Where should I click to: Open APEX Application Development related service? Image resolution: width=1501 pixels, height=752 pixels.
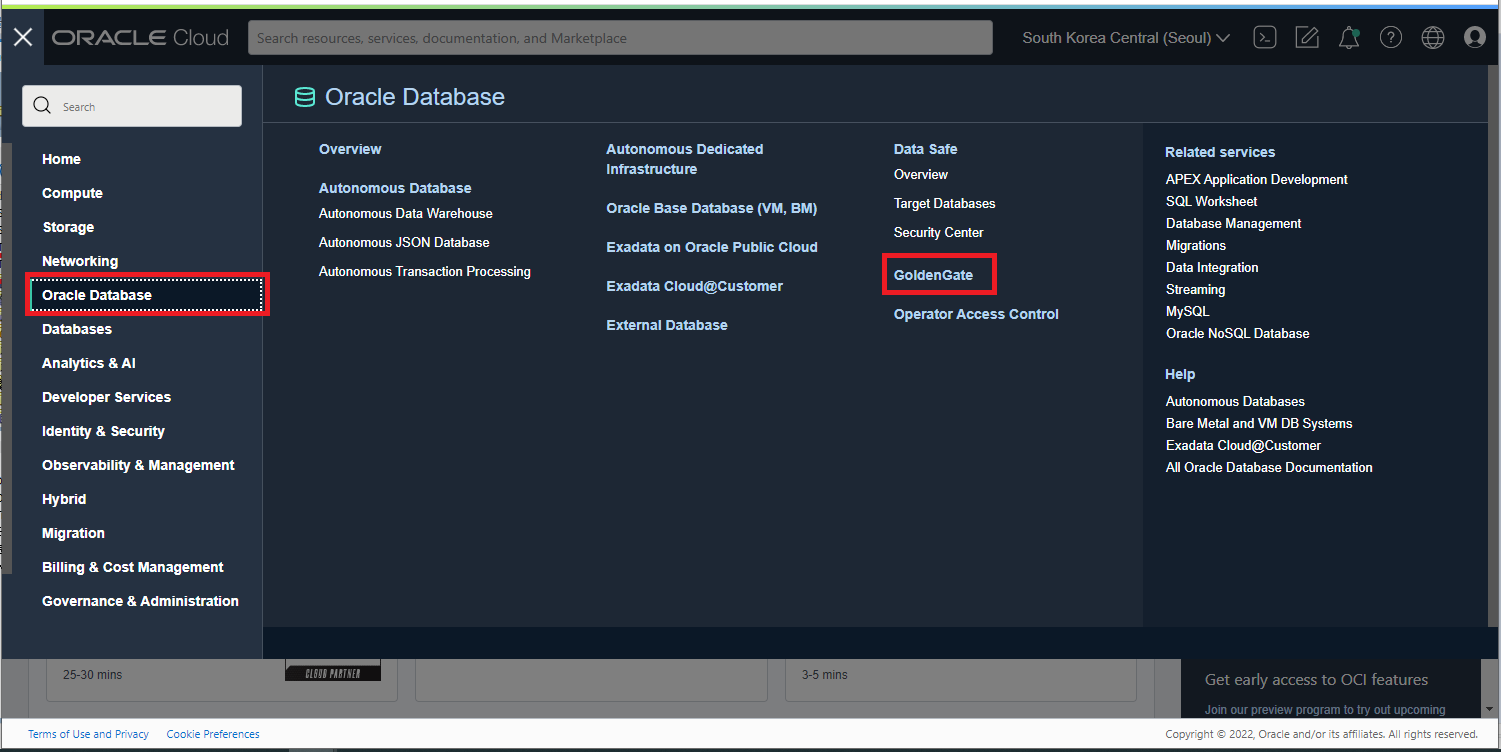(1257, 179)
